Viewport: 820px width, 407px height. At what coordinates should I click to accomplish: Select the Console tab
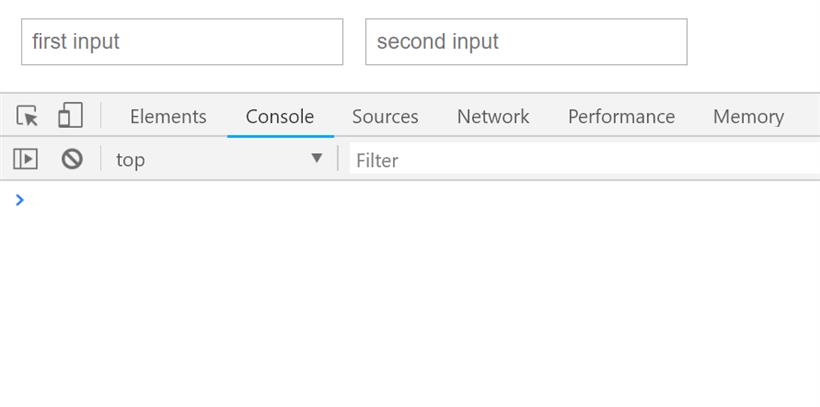[x=280, y=116]
